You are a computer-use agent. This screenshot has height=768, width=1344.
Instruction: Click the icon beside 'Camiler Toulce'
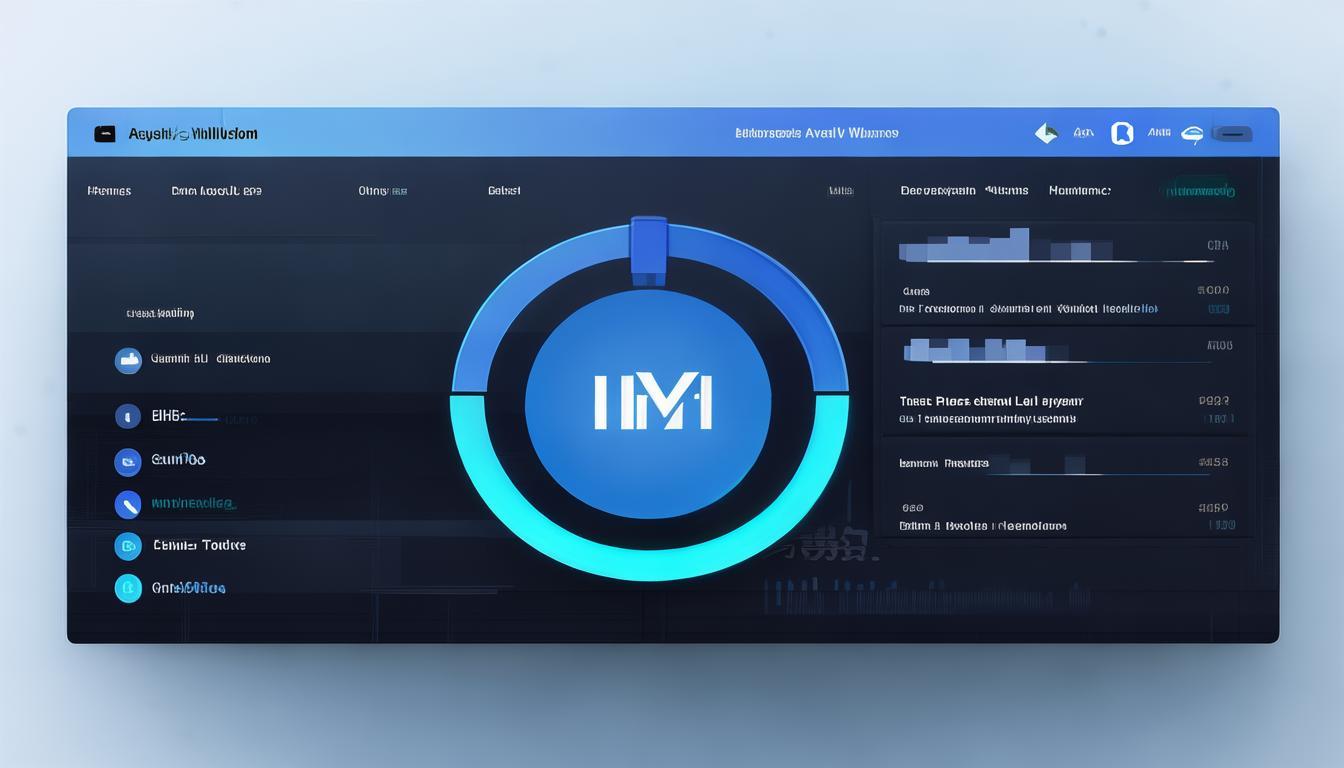pos(128,546)
